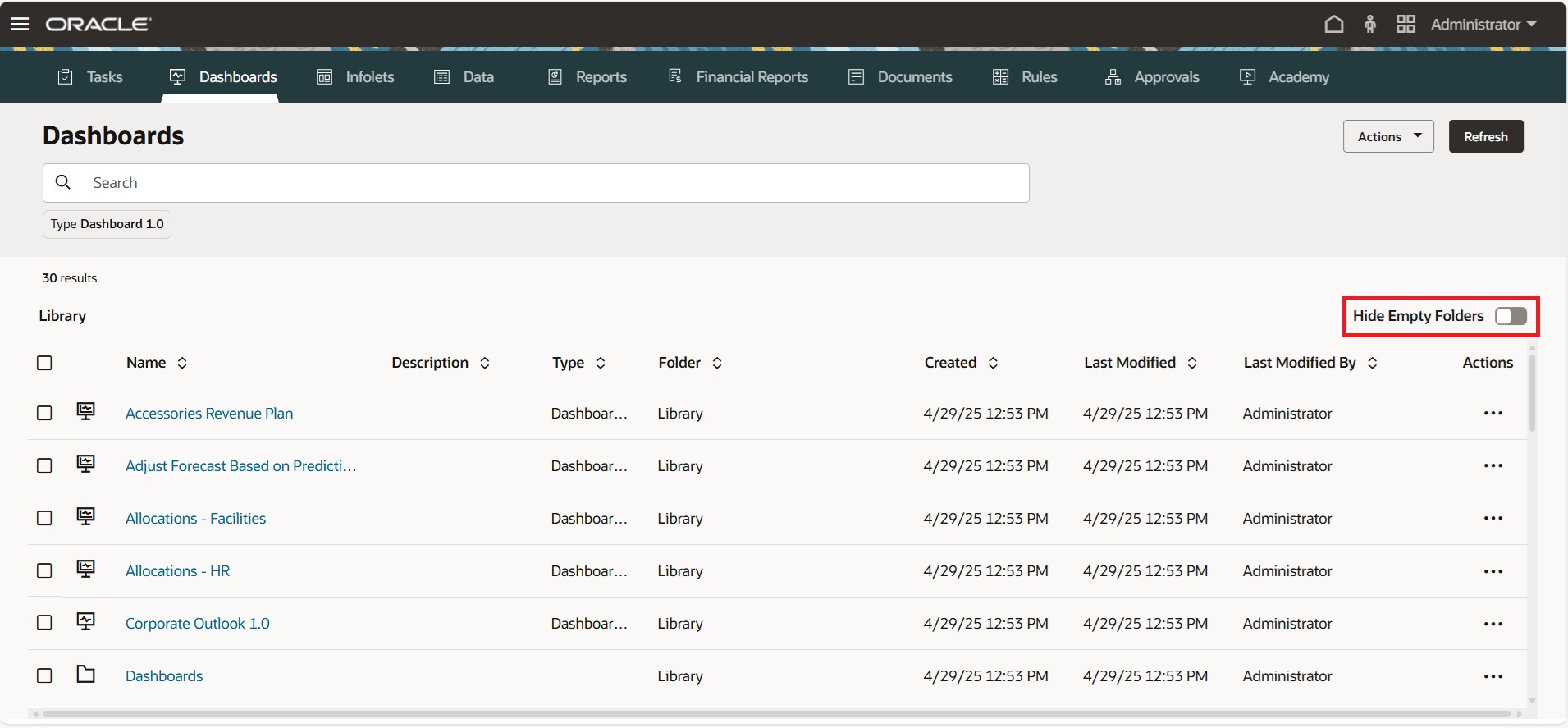This screenshot has width=1568, height=728.
Task: Open the Reports tab
Action: tap(587, 76)
